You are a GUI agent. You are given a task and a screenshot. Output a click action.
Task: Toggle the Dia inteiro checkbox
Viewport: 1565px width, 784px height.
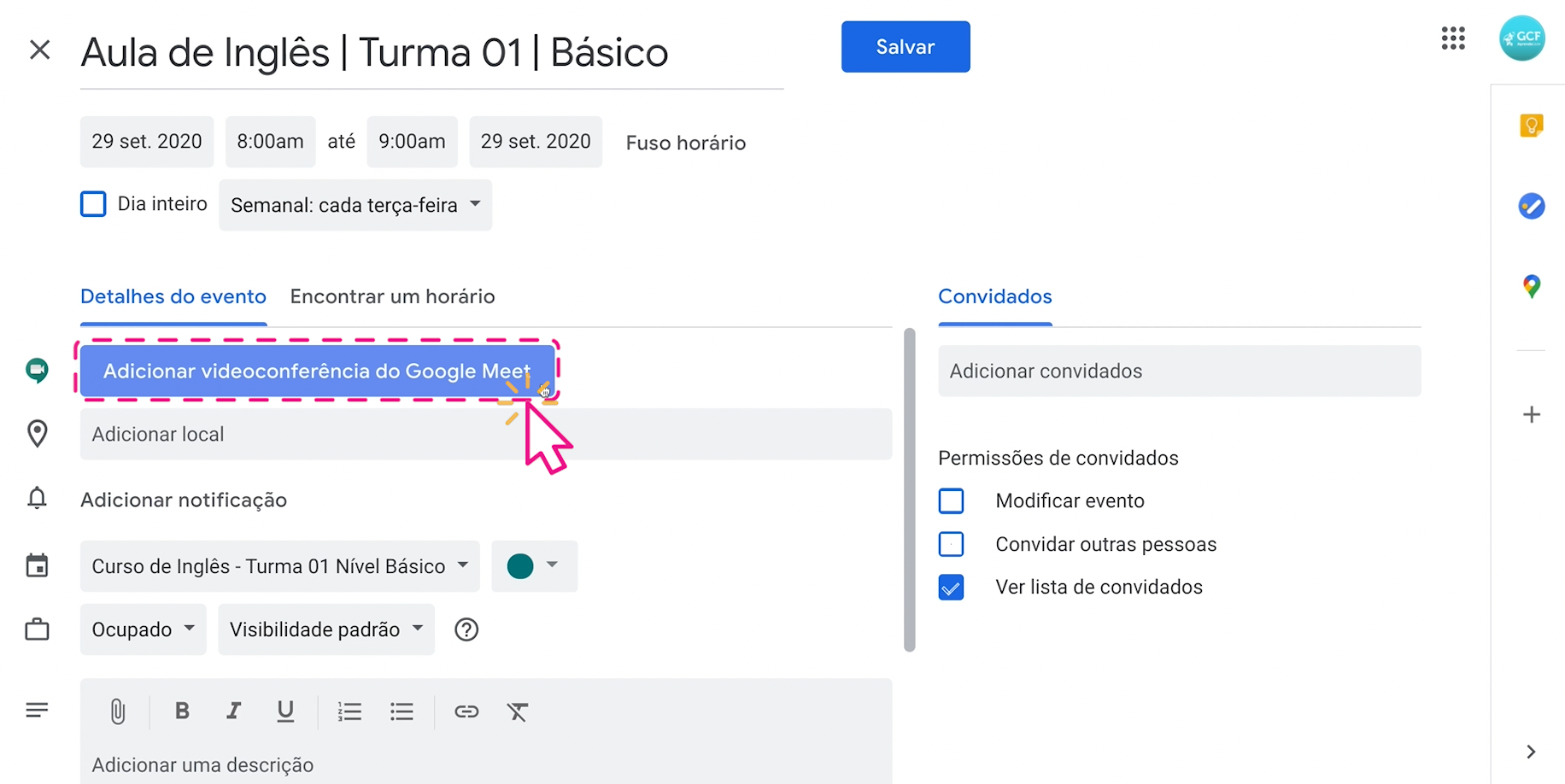93,204
